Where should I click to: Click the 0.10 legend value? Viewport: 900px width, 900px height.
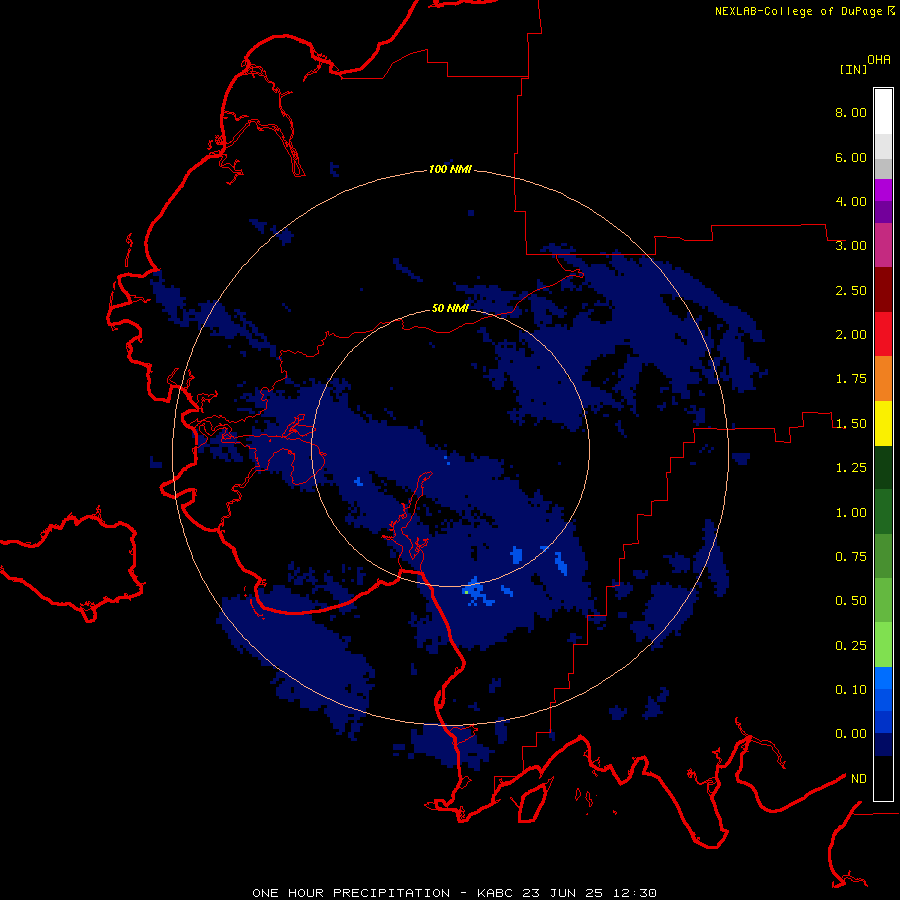(851, 690)
